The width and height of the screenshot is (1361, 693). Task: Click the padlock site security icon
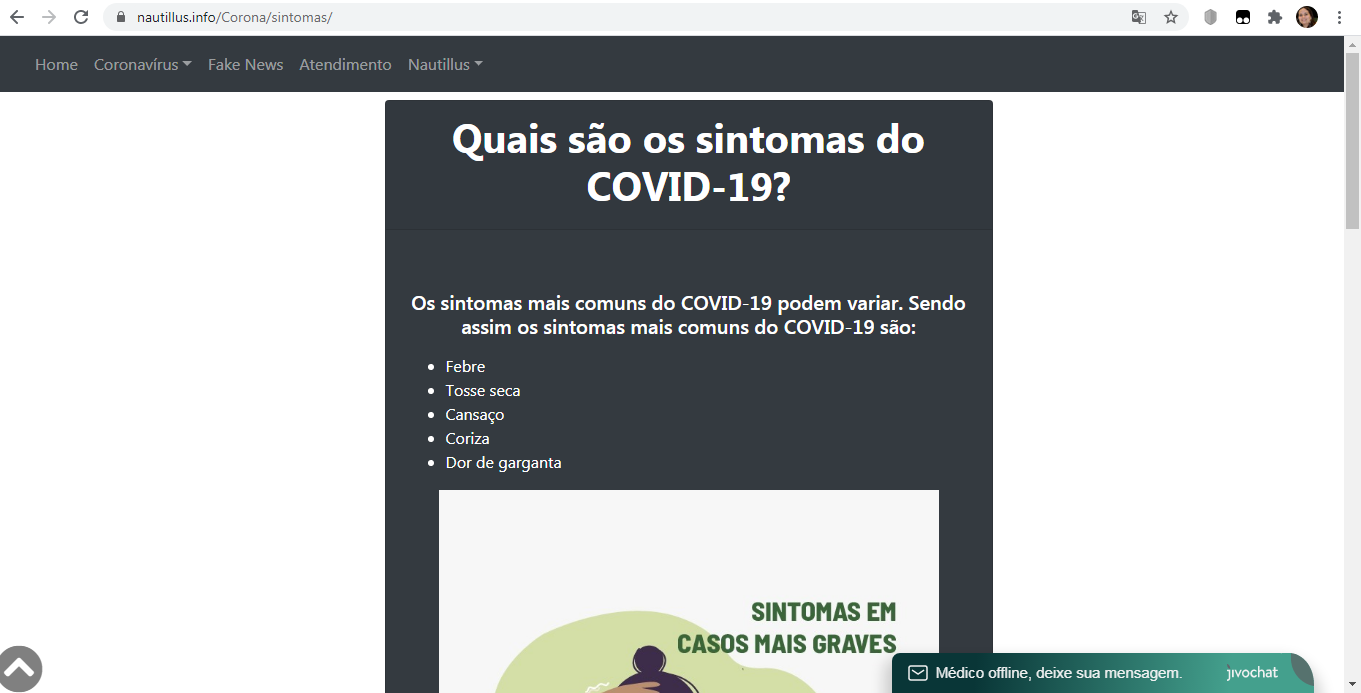pos(119,17)
